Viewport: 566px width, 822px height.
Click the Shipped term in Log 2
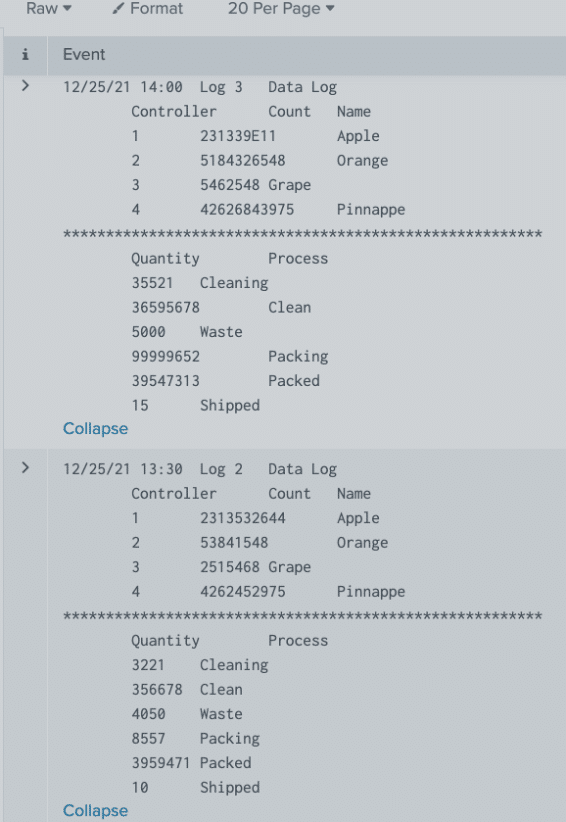[x=230, y=788]
